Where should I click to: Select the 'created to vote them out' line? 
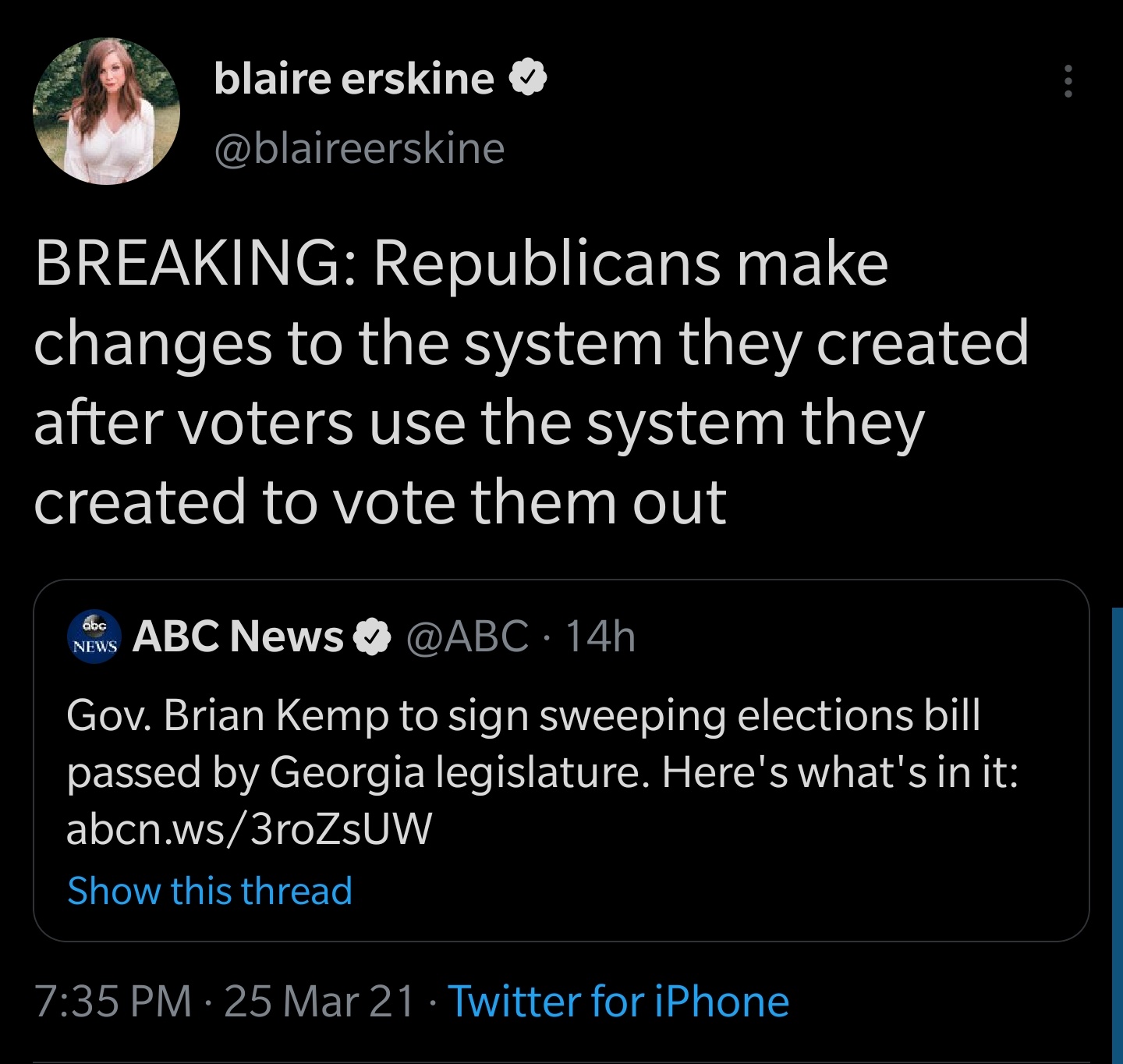click(380, 502)
